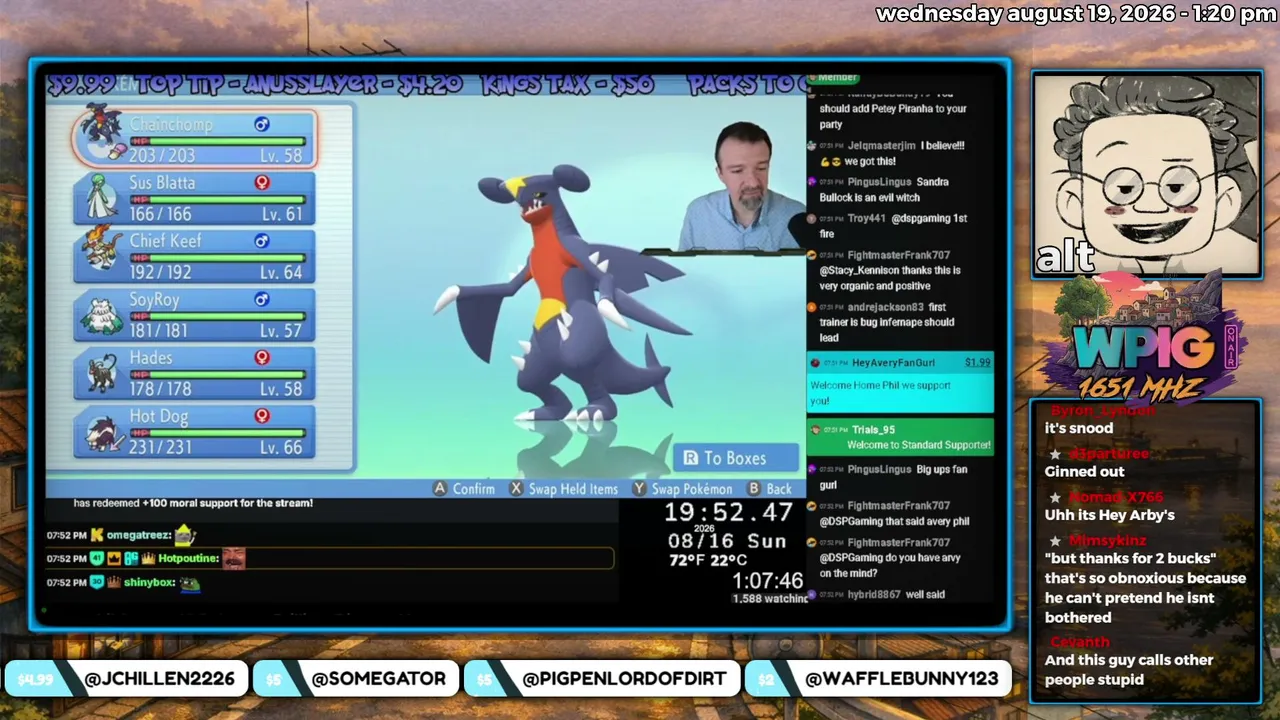
Task: Click the star icon above "Ginned out"
Action: [1055, 454]
